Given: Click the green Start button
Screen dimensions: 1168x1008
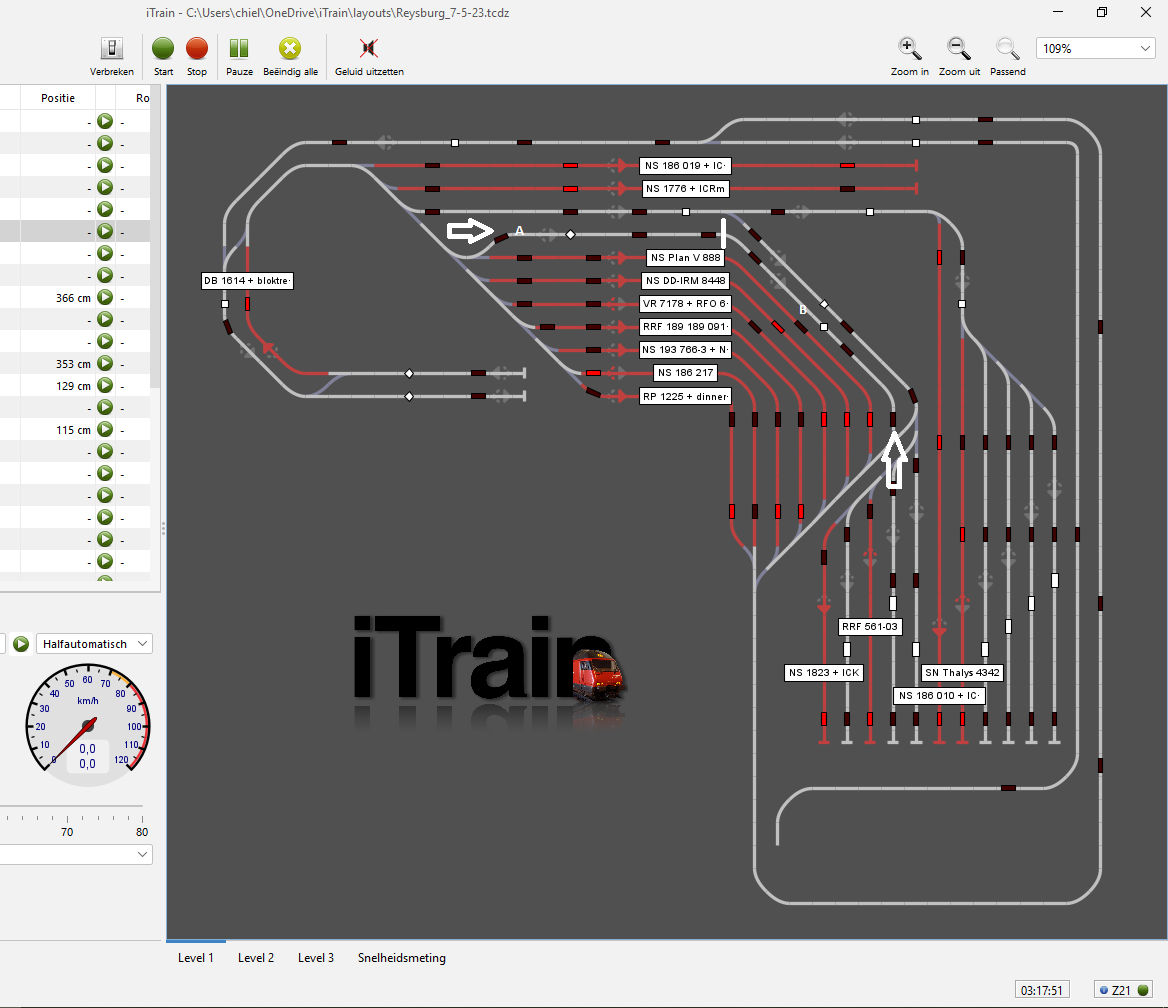Looking at the screenshot, I should pyautogui.click(x=163, y=49).
